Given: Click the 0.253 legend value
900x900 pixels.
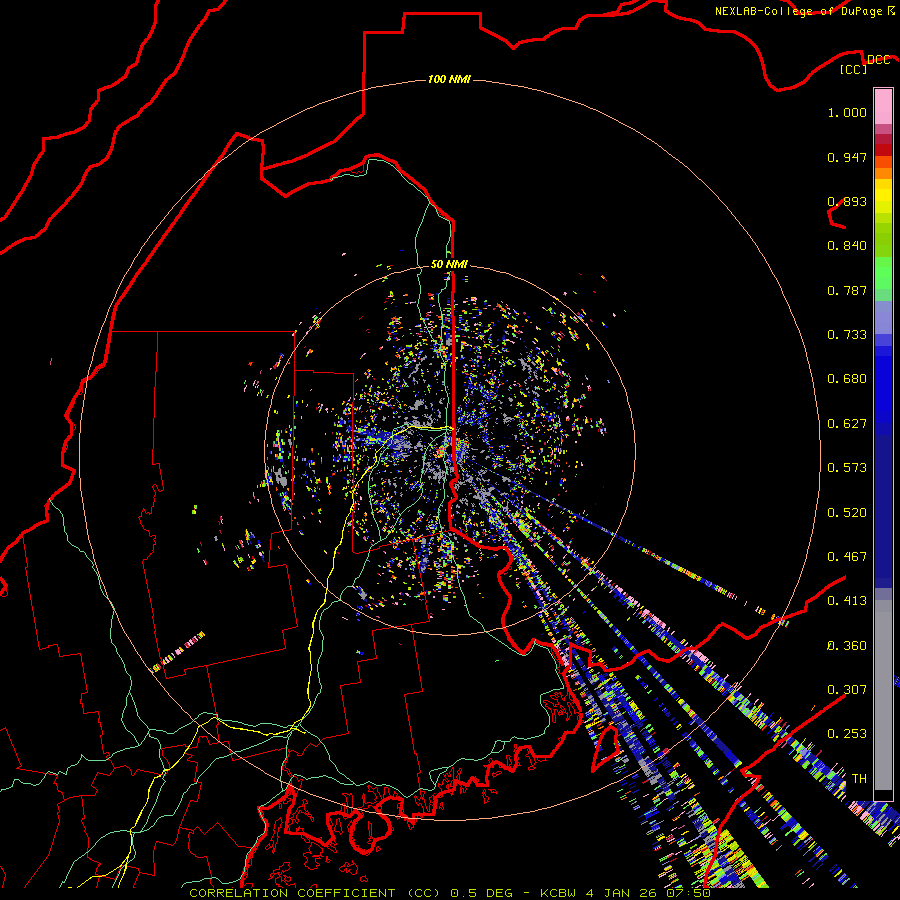Looking at the screenshot, I should coord(847,734).
